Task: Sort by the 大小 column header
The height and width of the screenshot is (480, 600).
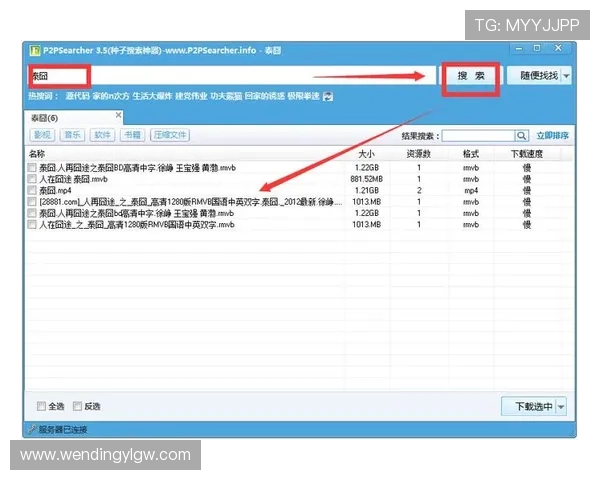Action: (x=367, y=154)
